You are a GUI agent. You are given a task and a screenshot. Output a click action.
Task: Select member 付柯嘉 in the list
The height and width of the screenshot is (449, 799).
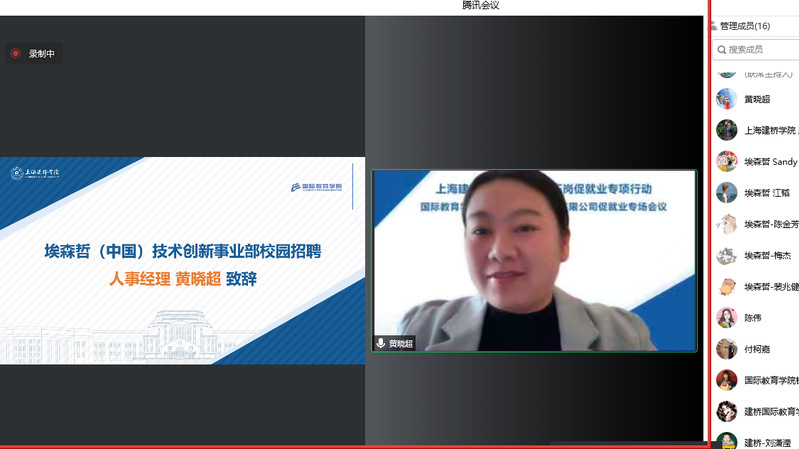coord(757,349)
